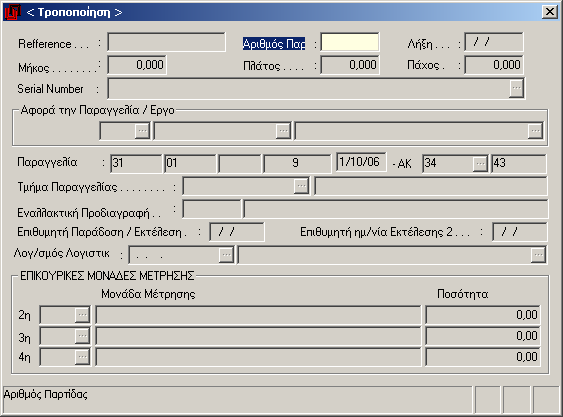Click the Παραγγελία field showing 01
This screenshot has height=417, width=563.
click(x=190, y=164)
